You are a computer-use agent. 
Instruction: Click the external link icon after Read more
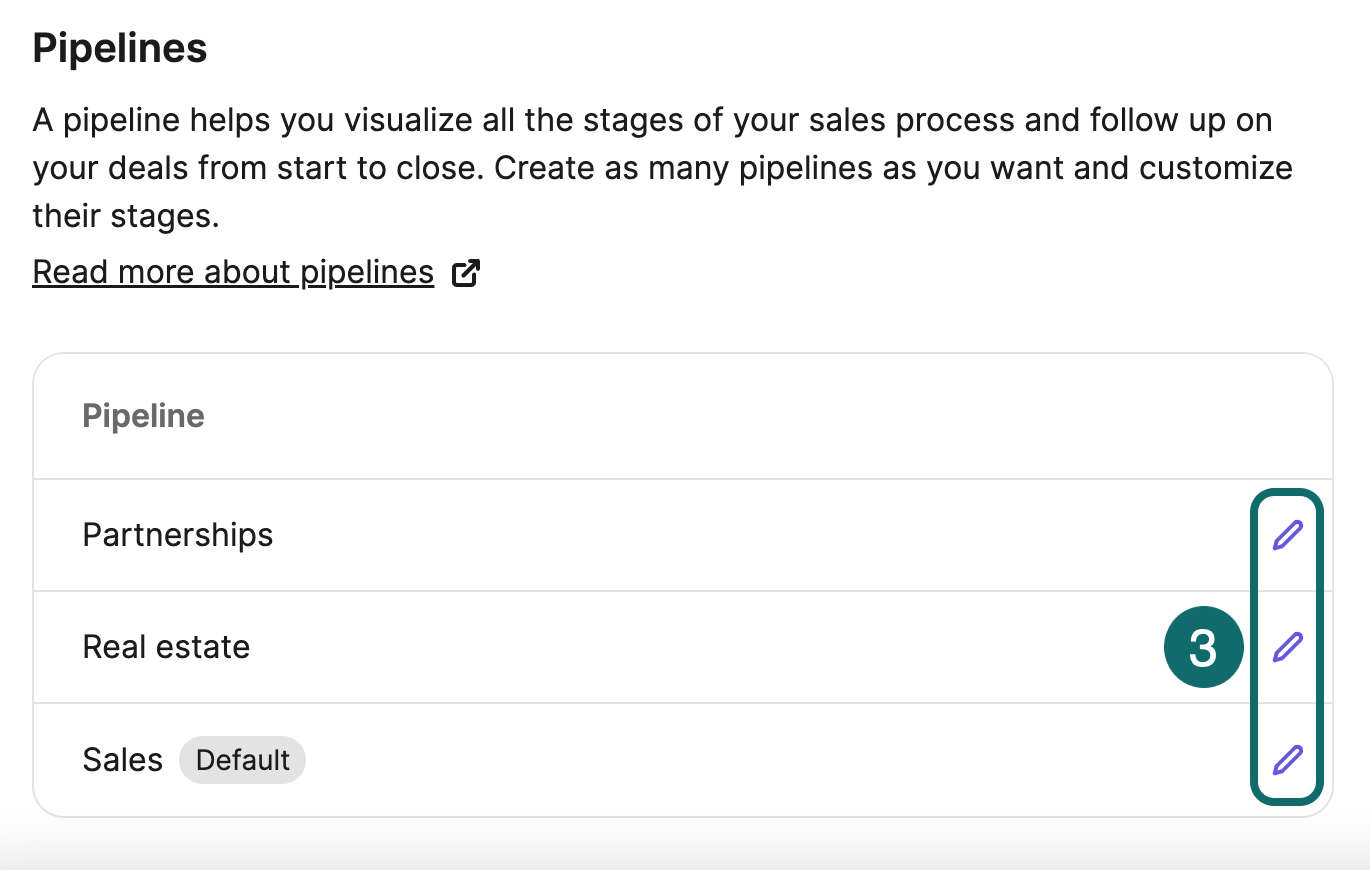click(x=464, y=271)
